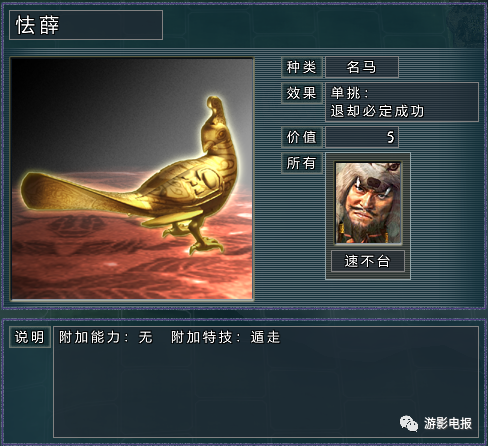The height and width of the screenshot is (446, 488).
Task: Click the 退却必定成功 effect description
Action: (377, 111)
